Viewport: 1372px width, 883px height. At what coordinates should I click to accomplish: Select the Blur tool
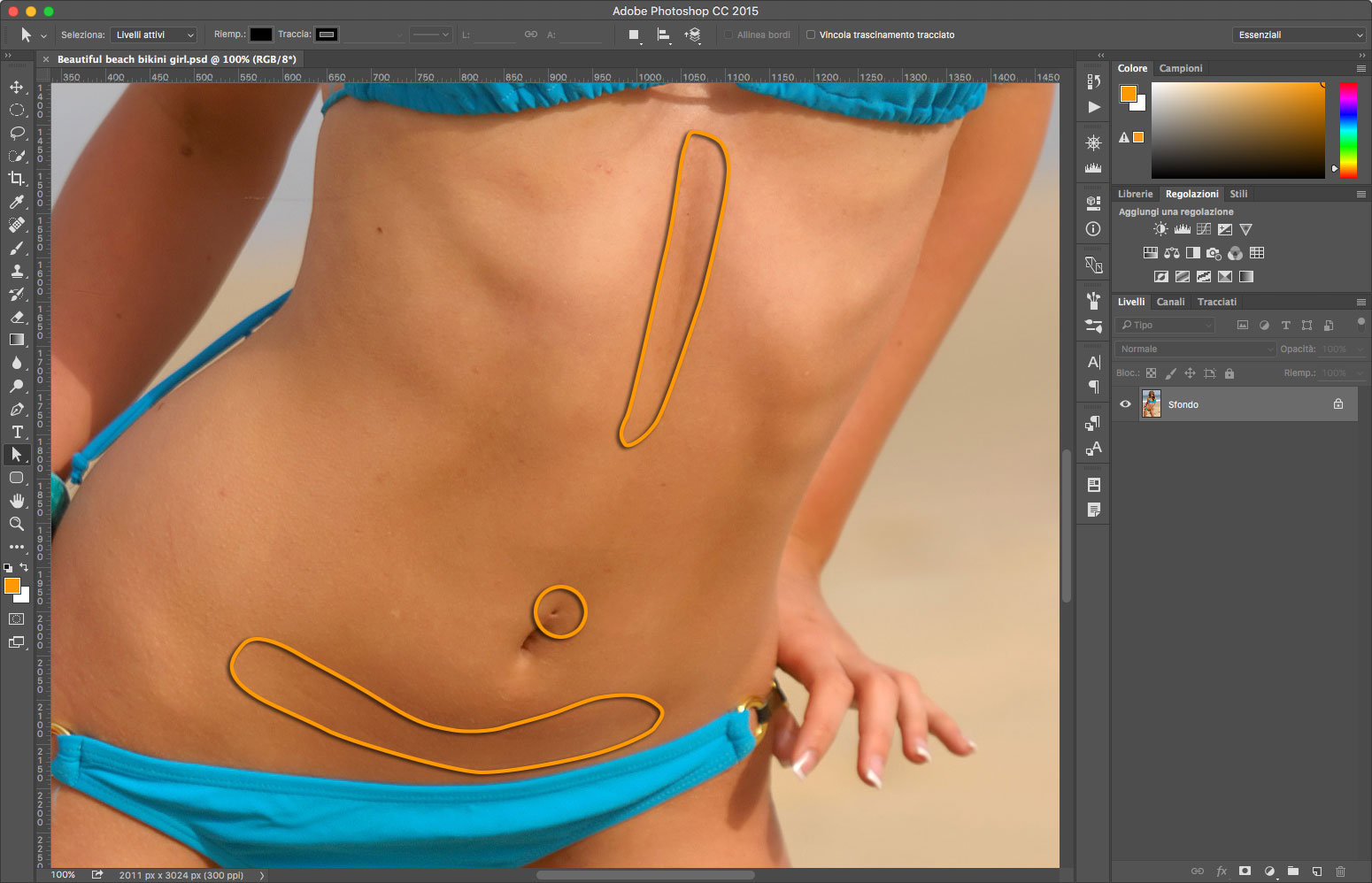(16, 363)
